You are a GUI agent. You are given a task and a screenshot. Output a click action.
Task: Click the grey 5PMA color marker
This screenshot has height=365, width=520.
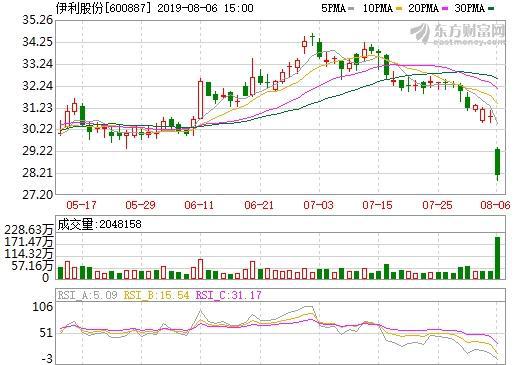351,9
